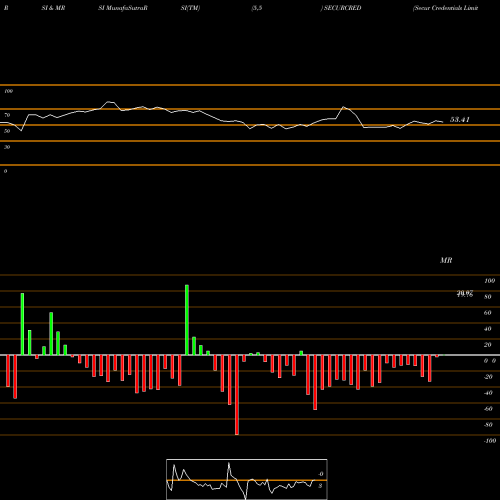
Task: Click the MR panel title label
Action: pos(446,260)
